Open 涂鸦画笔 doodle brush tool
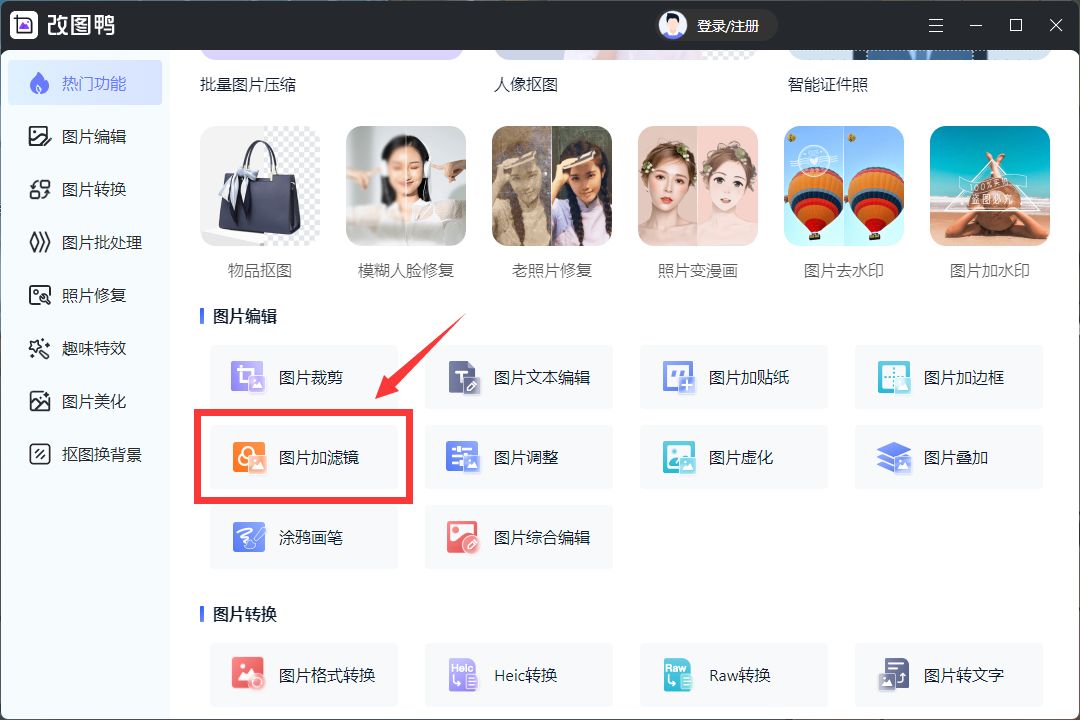Viewport: 1080px width, 720px height. pyautogui.click(x=303, y=537)
